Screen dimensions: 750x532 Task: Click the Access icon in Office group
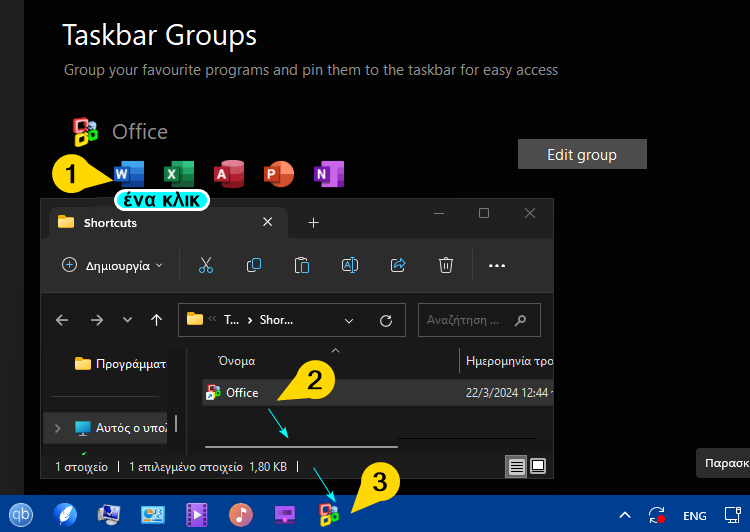click(229, 174)
